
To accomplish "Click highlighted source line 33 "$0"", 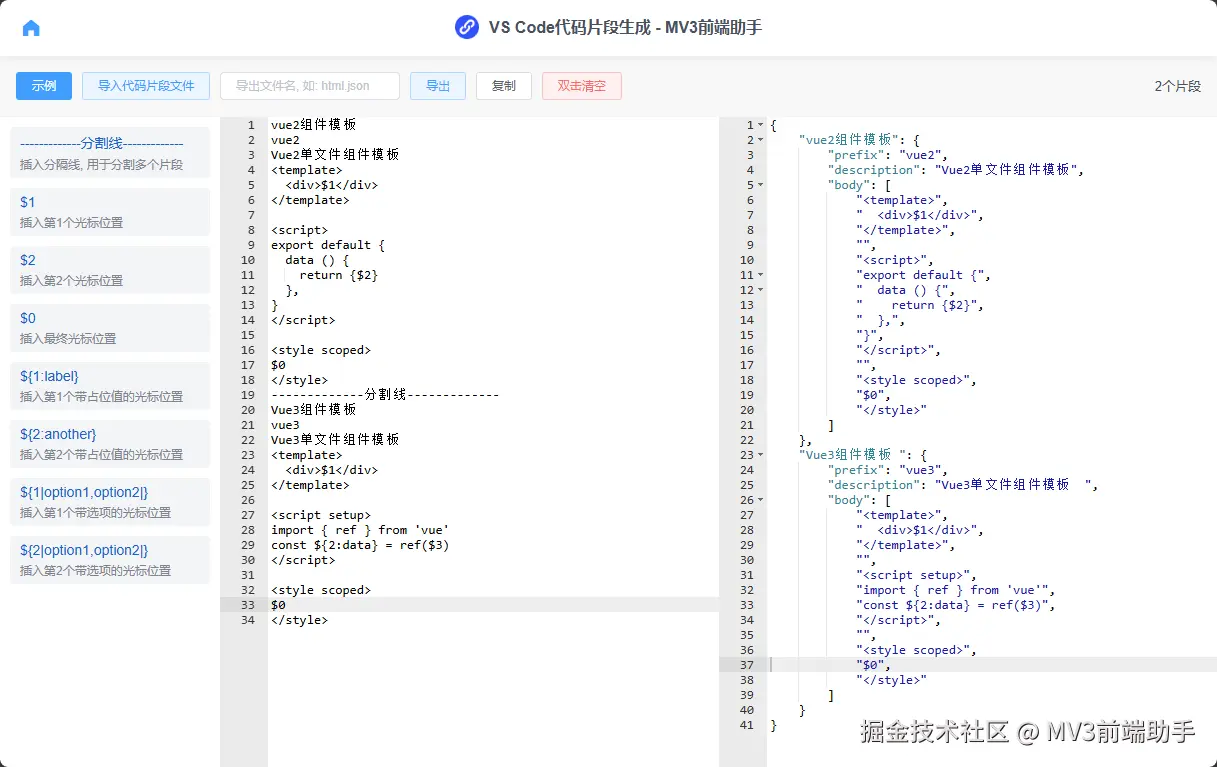I will (x=278, y=605).
